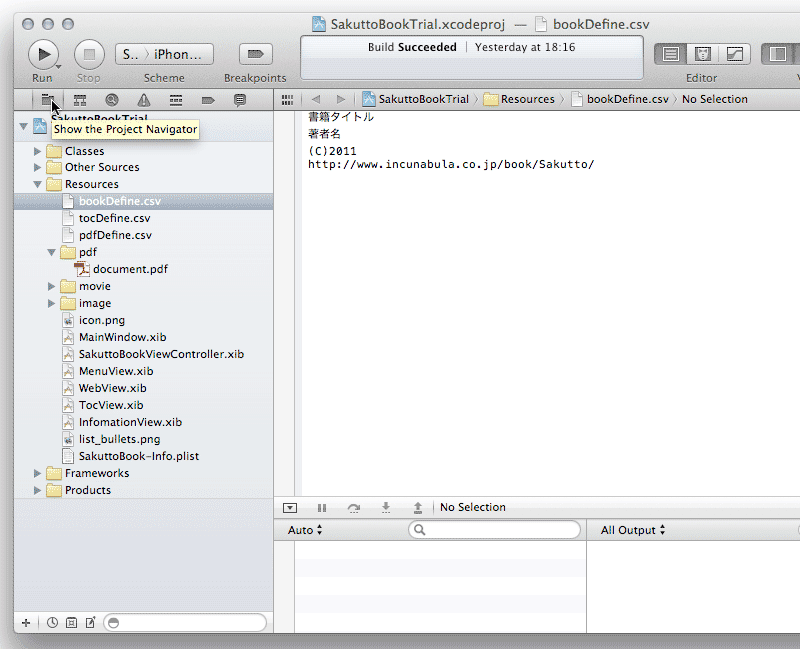This screenshot has height=649, width=800.
Task: Open bookDefine.csv jump bar segment
Action: point(620,99)
